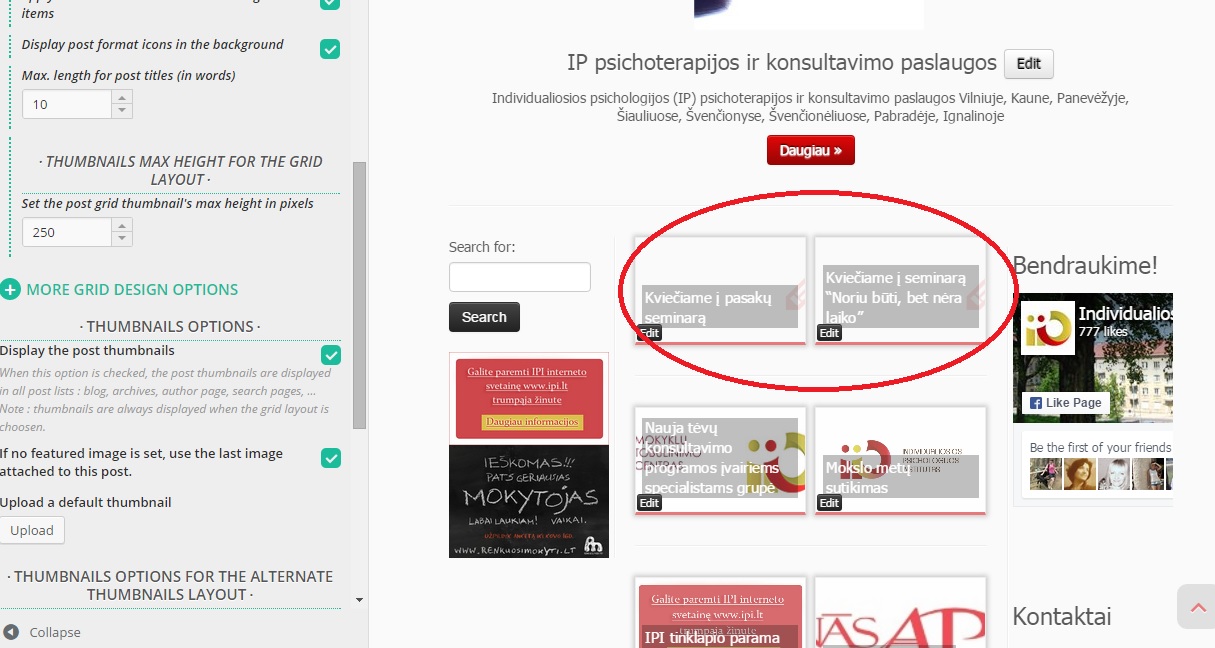Uncheck Display the post thumbnails
Screen dimensions: 1215x648
click(330, 355)
